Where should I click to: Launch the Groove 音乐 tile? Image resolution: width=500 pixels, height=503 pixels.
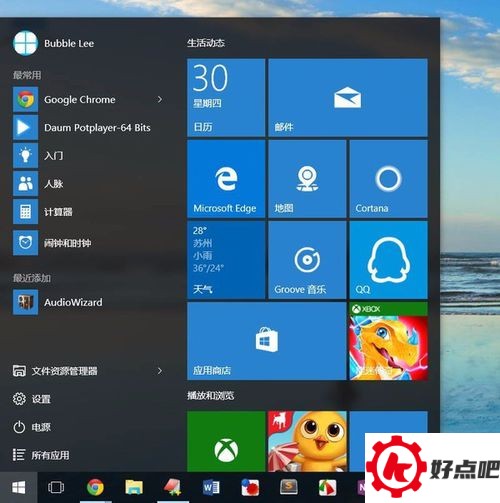point(307,260)
